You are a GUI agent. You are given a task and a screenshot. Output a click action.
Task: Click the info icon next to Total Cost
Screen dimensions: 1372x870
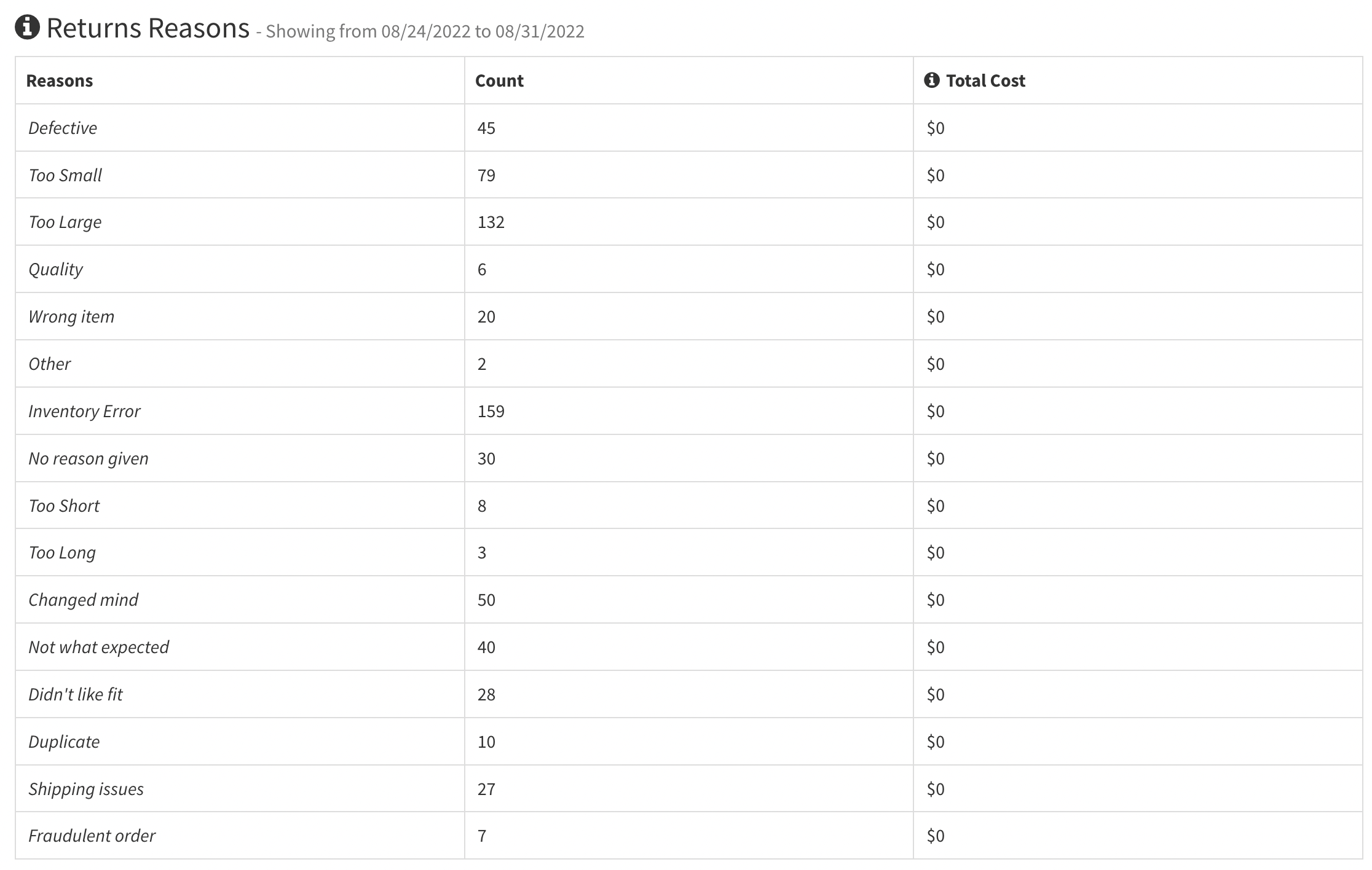pos(931,80)
